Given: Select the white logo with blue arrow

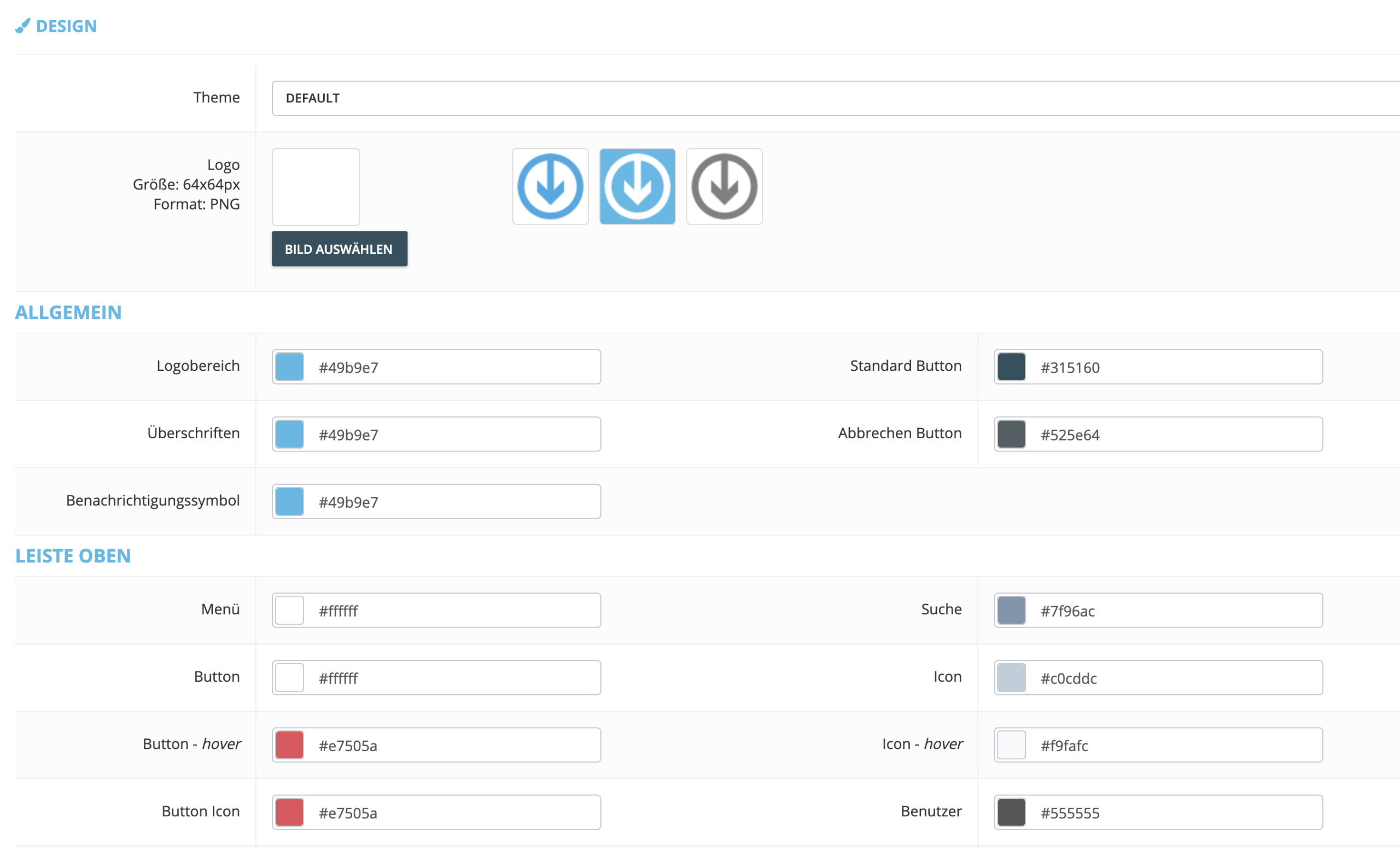Looking at the screenshot, I should coord(550,187).
